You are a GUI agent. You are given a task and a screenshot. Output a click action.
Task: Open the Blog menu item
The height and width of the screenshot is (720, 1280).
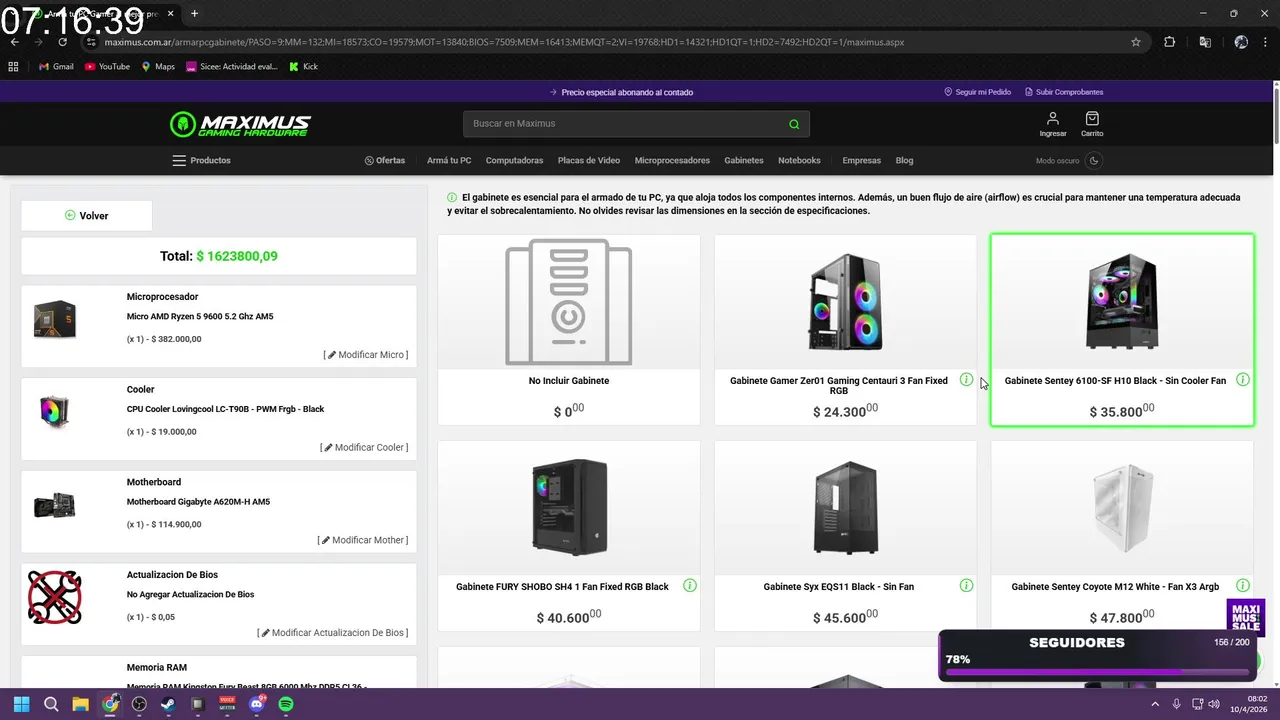pyautogui.click(x=904, y=160)
